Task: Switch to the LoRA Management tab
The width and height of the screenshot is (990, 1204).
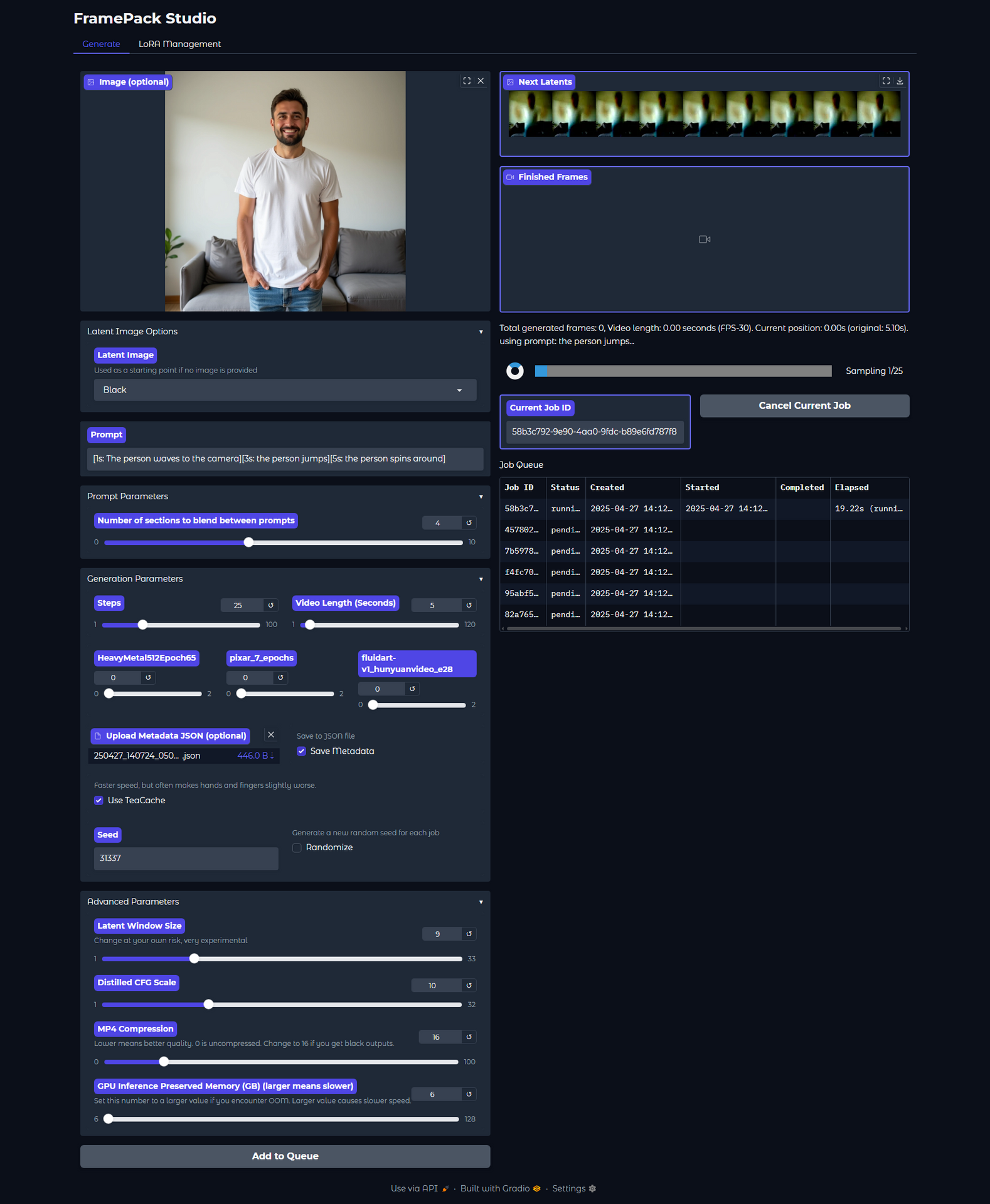Action: [x=179, y=44]
